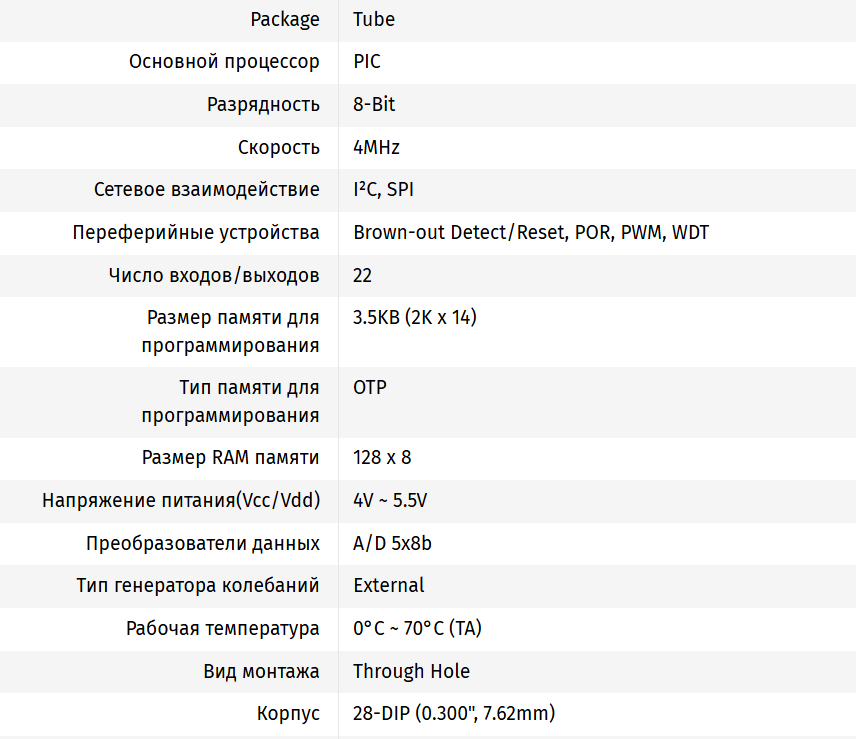The height and width of the screenshot is (739, 856).
Task: Click the "3.5KB (2K x 14)" value
Action: click(415, 318)
